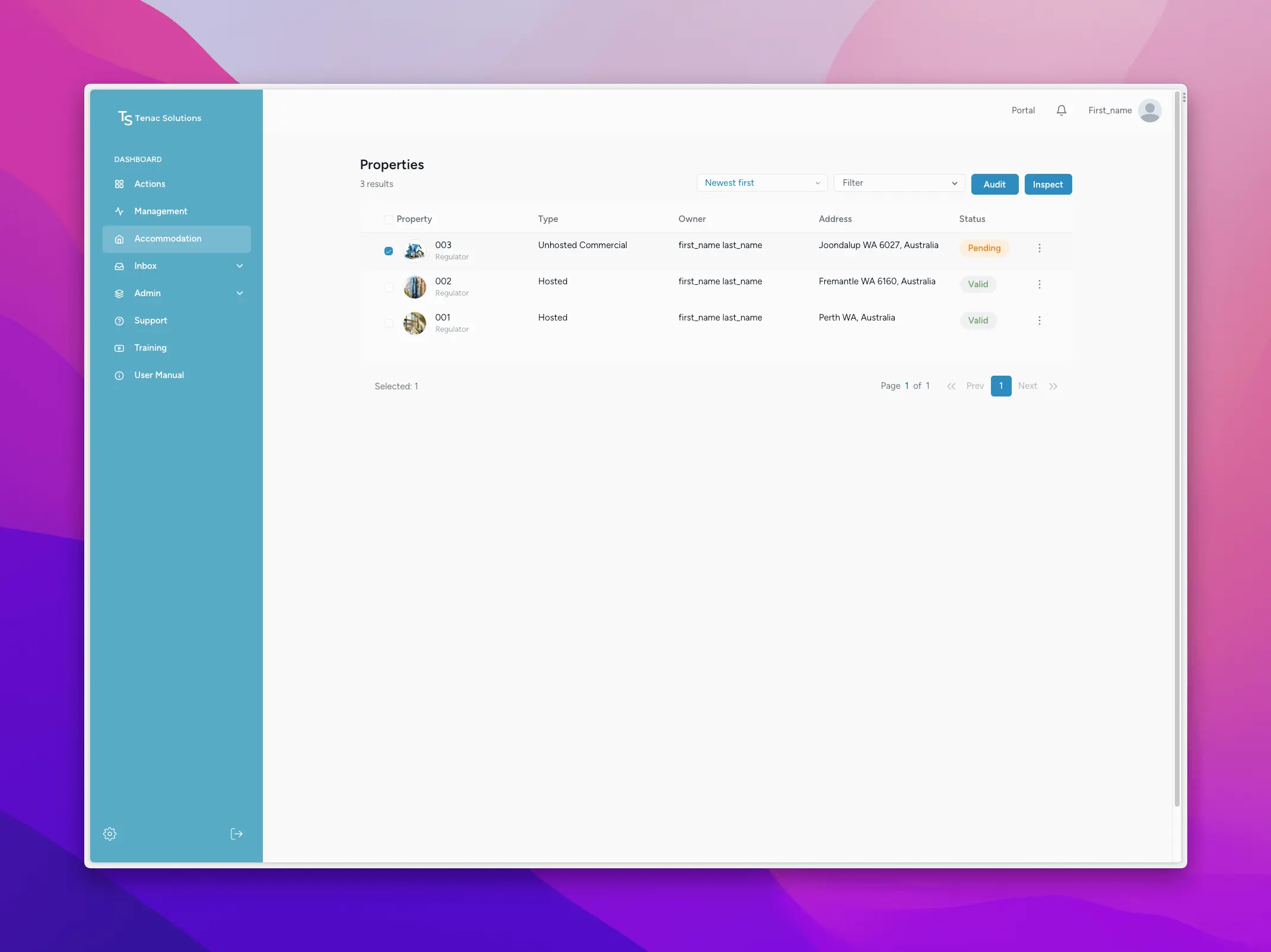
Task: Check the property 002 checkbox
Action: 389,287
